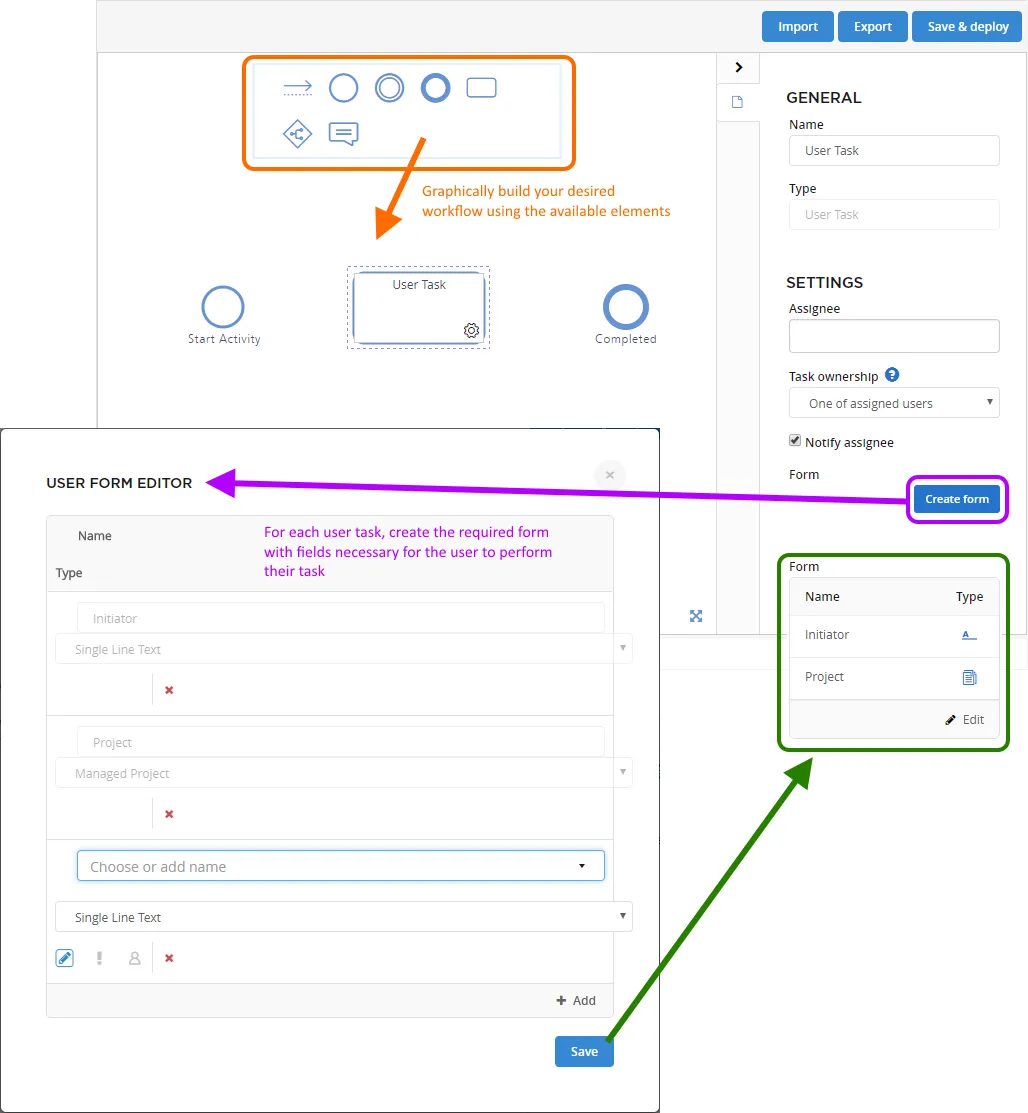Click the Type field showing User Task
Viewport: 1028px width, 1113px height.
[894, 214]
